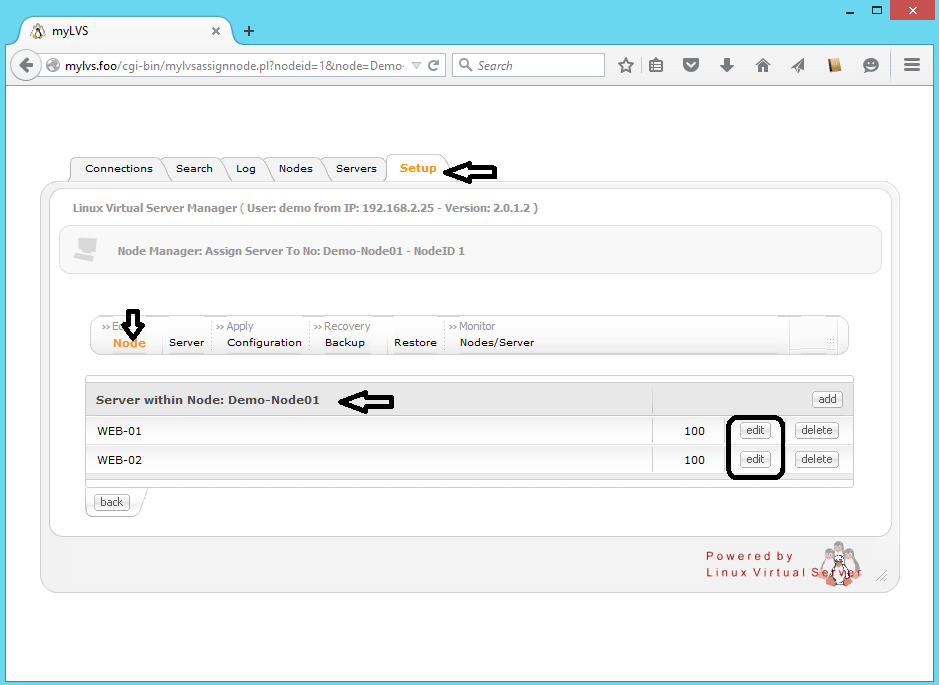Click the Pocket icon in the toolbar
Image resolution: width=939 pixels, height=685 pixels.
691,65
